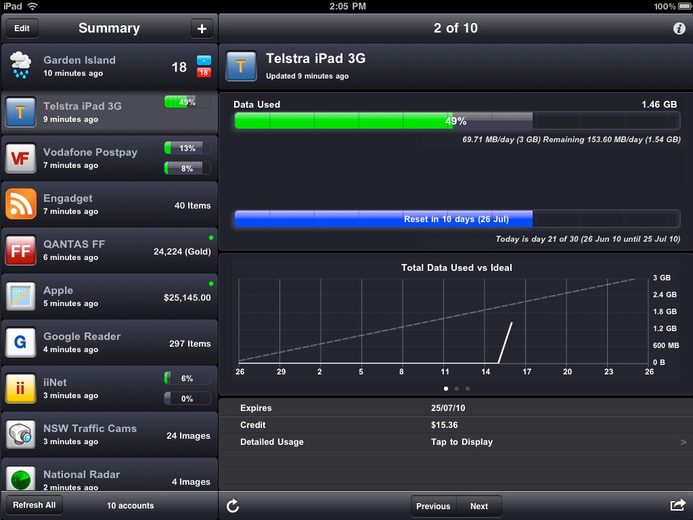Viewport: 693px width, 520px height.
Task: Tap the Edit button in Summary header
Action: click(x=22, y=28)
